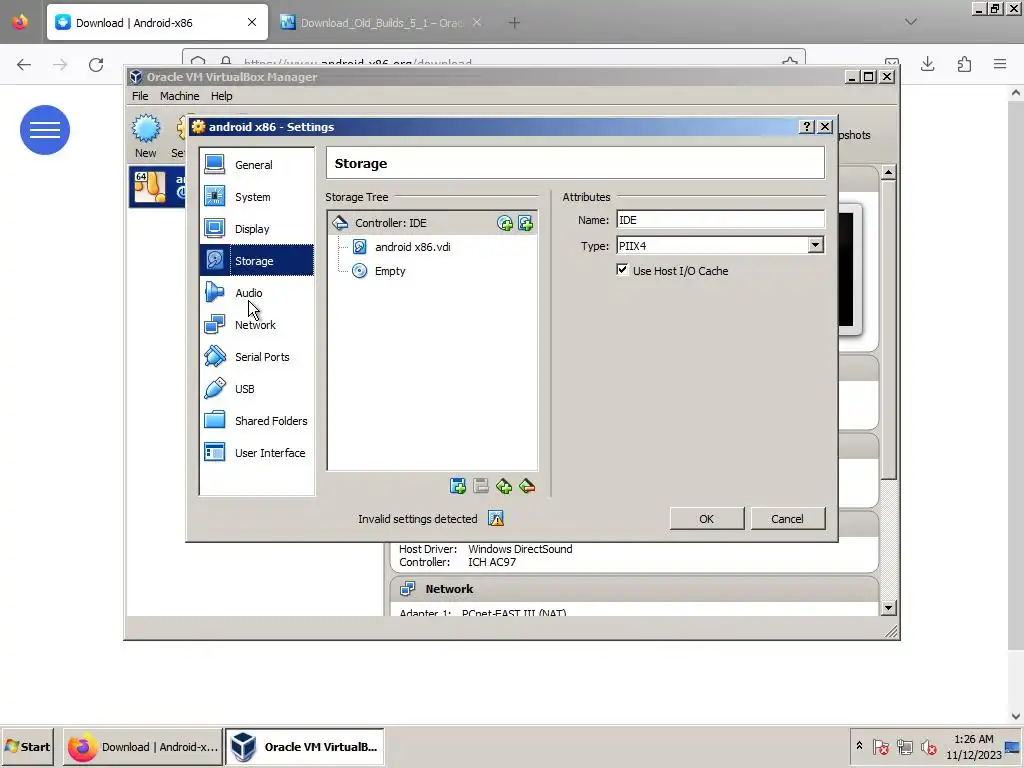1024x768 pixels.
Task: Open the General settings category
Action: [x=257, y=165]
